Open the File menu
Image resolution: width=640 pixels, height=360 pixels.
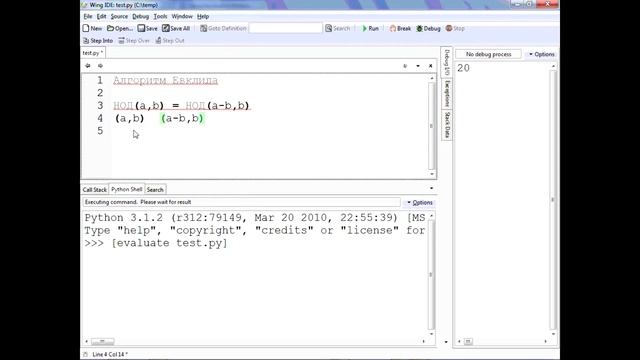click(88, 16)
